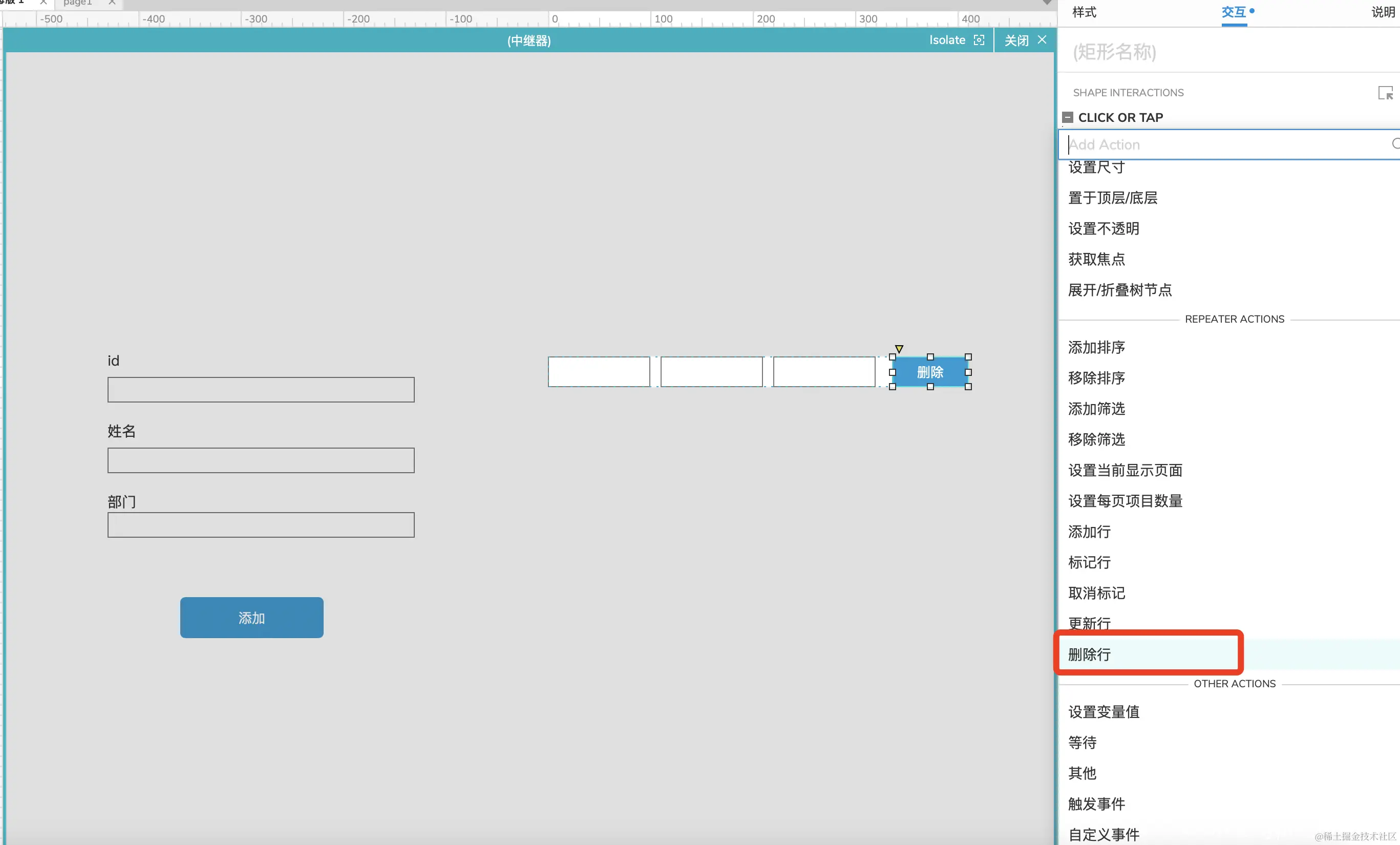Click the yellow interaction marker above 删除
This screenshot has width=1400, height=845.
pos(899,348)
